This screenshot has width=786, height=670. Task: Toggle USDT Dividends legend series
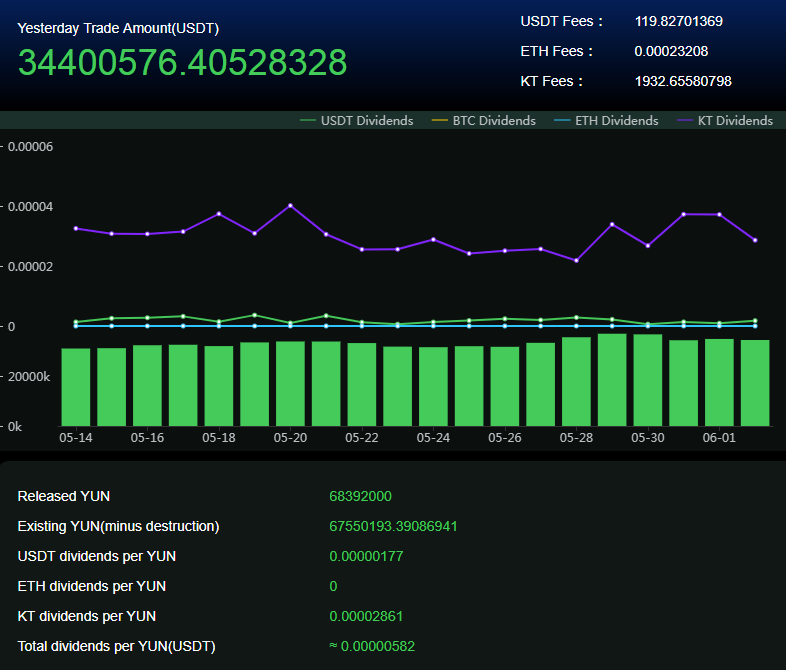tap(356, 121)
